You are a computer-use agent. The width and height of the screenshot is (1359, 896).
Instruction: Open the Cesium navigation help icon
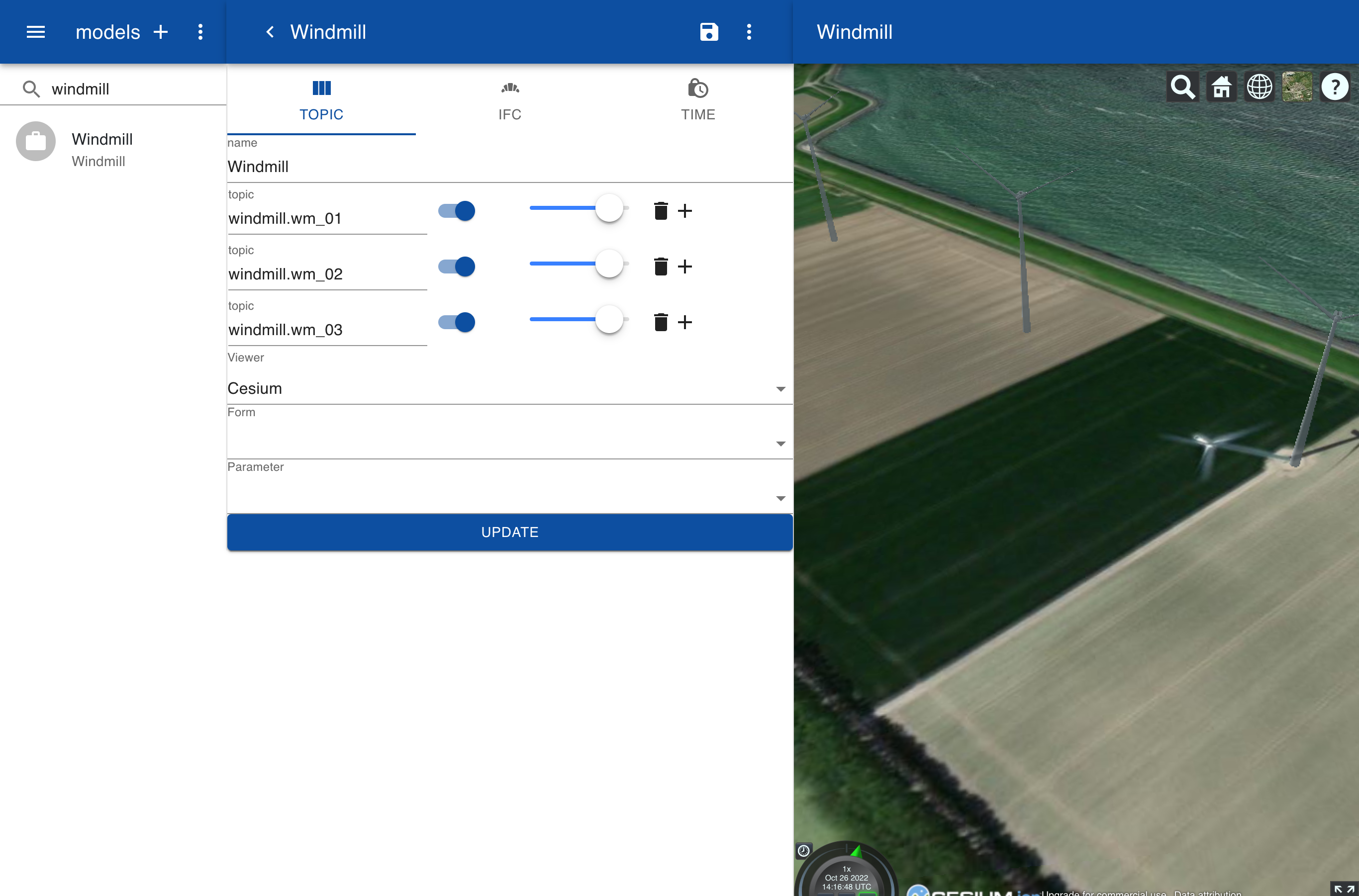(x=1335, y=88)
